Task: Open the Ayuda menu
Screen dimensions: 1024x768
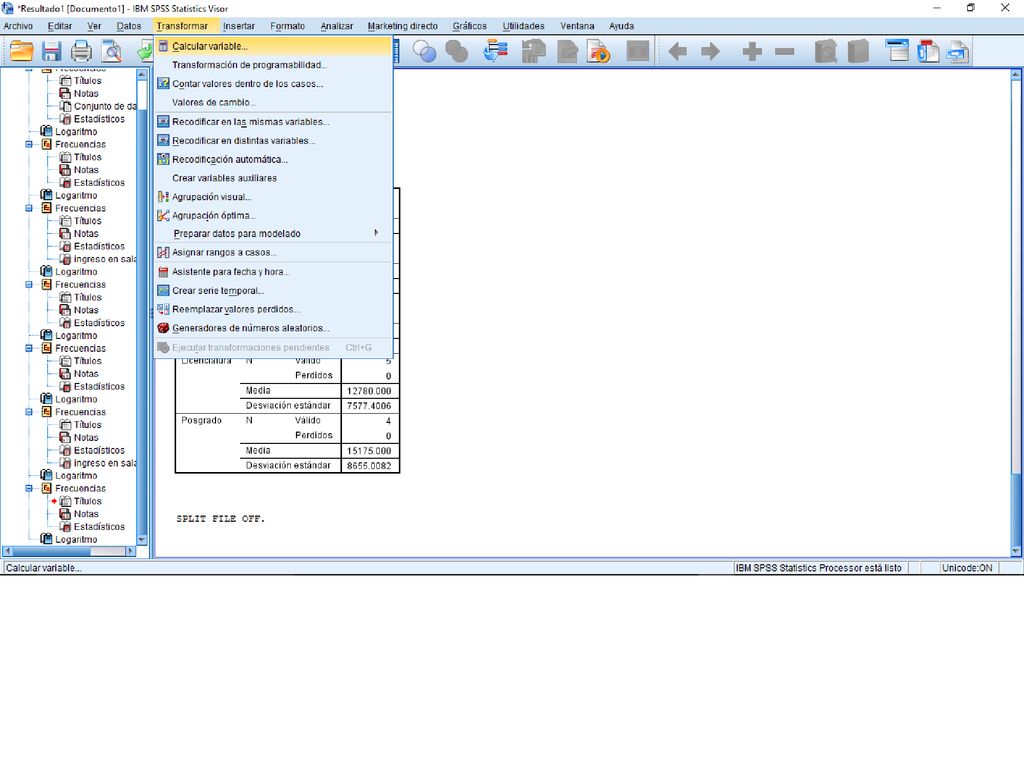Action: pyautogui.click(x=621, y=26)
